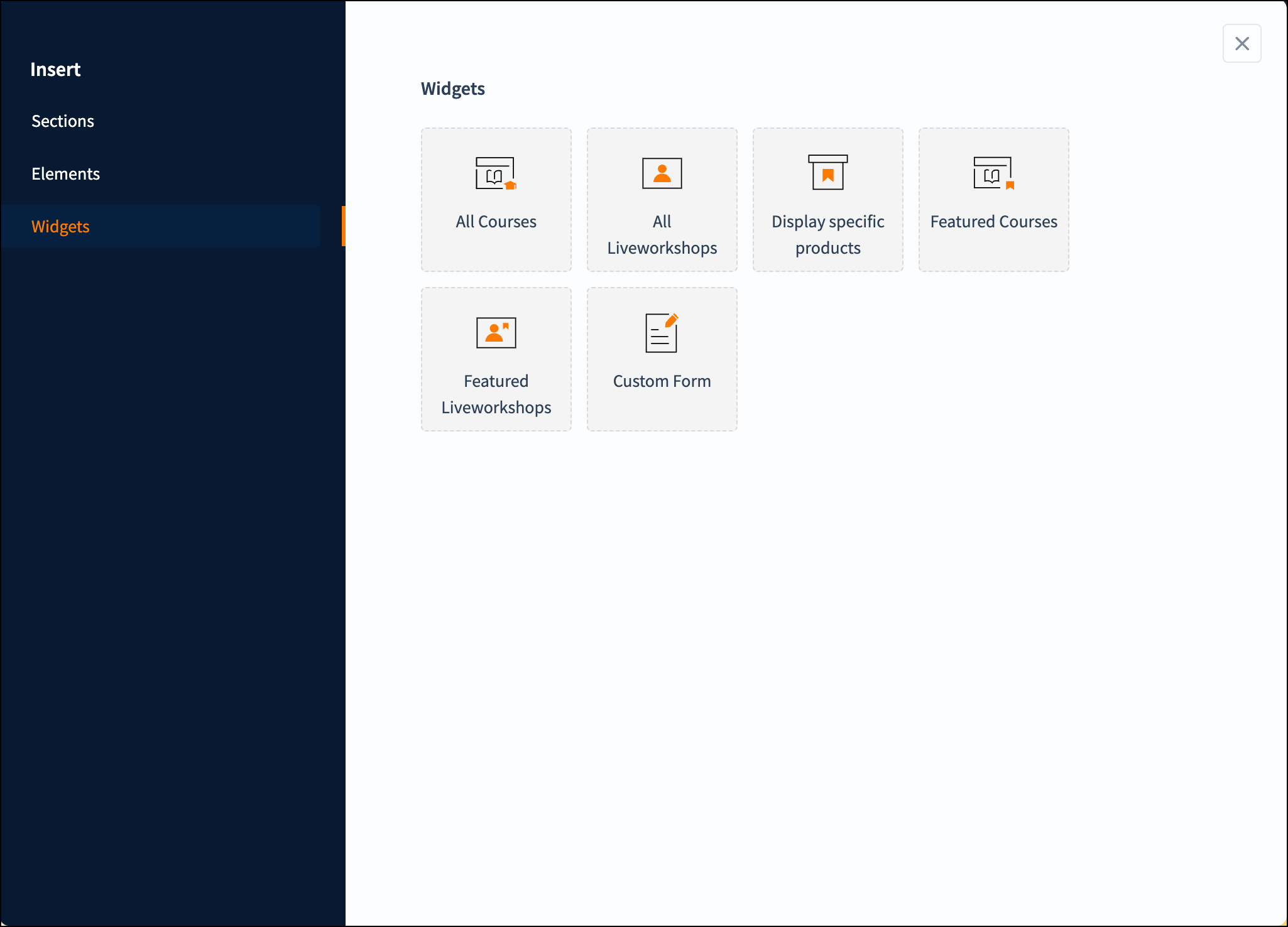
Task: Click the Featured Liveworkshops icon
Action: click(496, 333)
